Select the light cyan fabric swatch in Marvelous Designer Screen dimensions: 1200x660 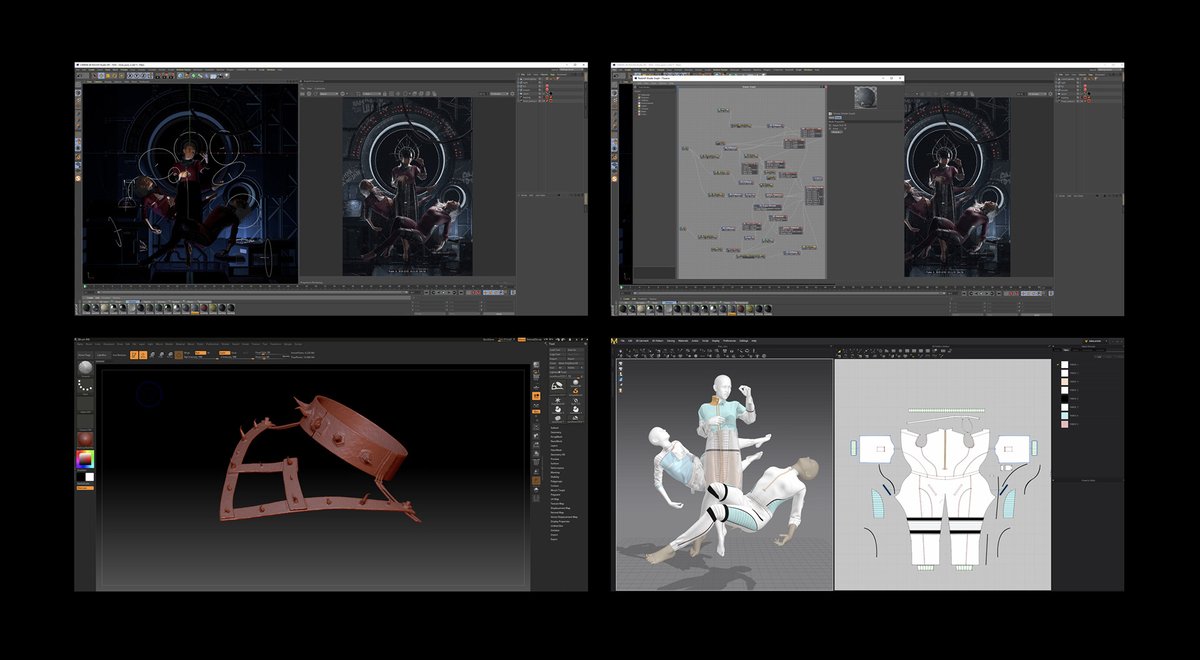[1065, 416]
